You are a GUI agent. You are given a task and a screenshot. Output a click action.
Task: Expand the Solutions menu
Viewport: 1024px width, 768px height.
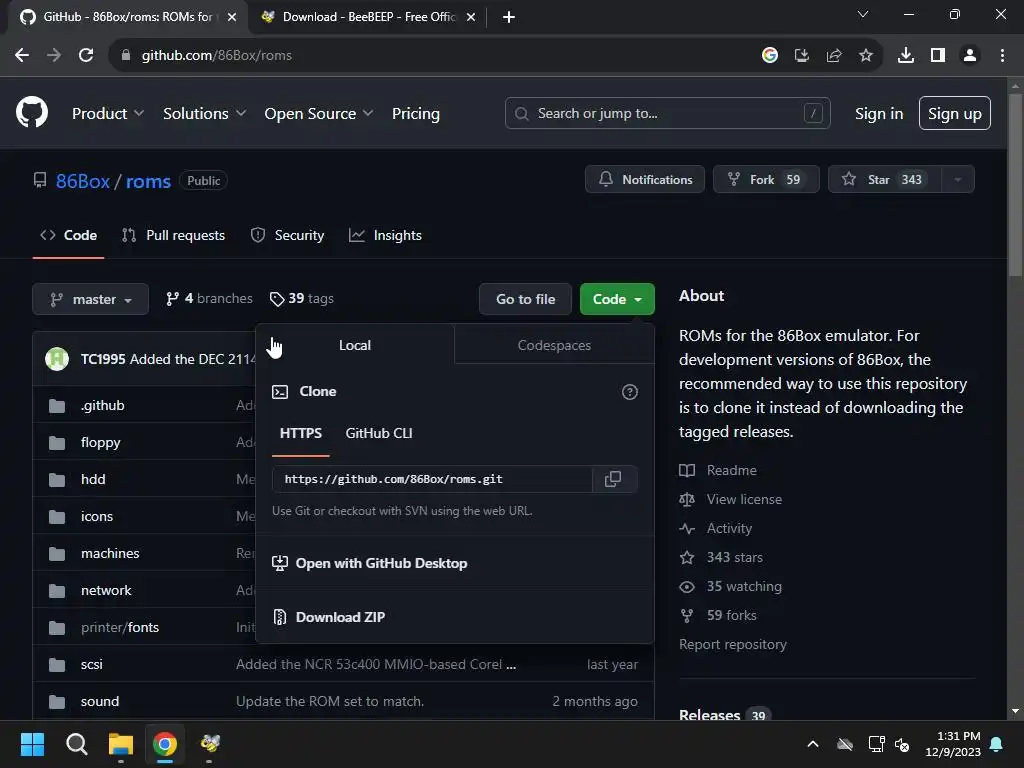coord(204,114)
